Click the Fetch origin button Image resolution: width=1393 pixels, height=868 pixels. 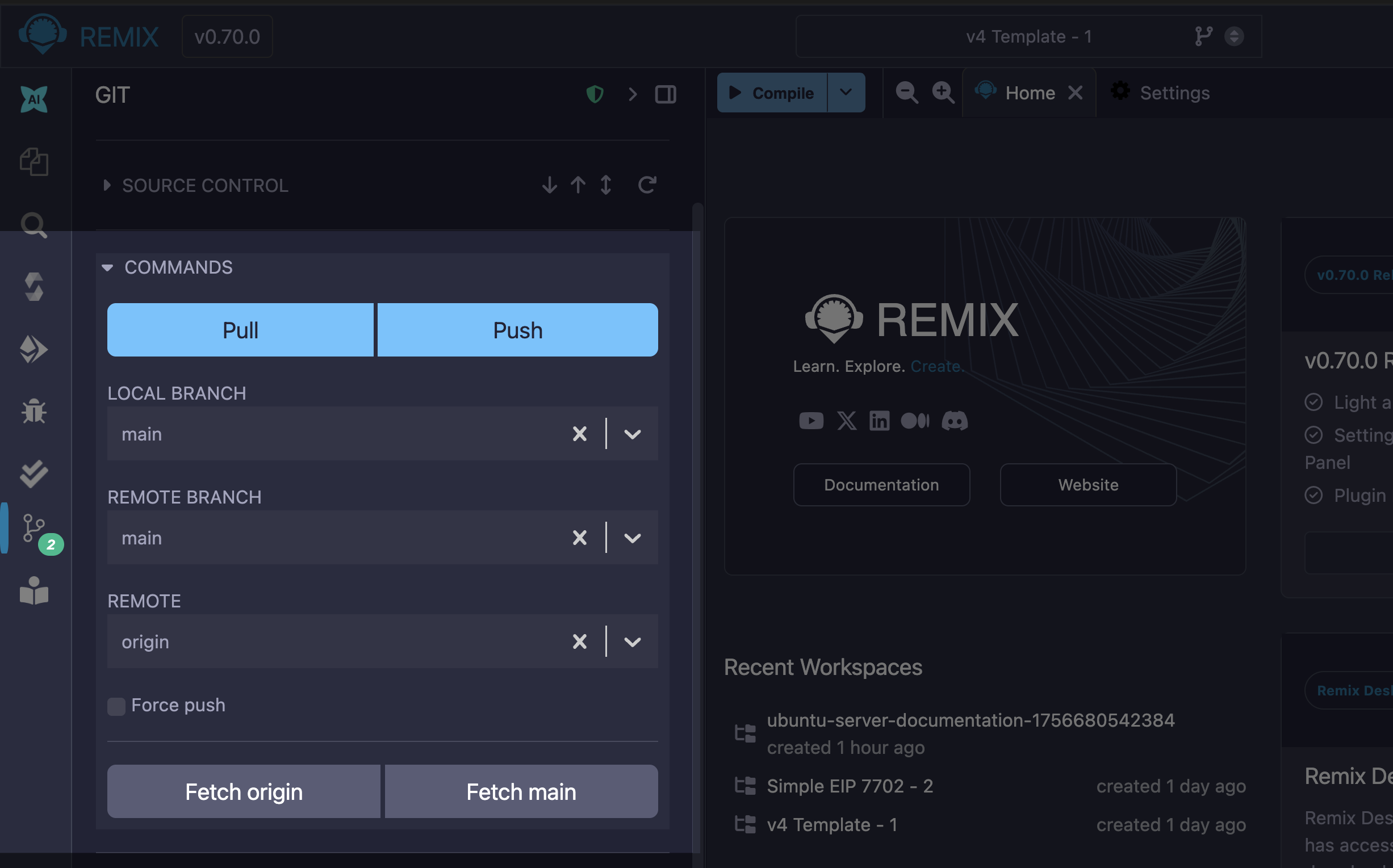tap(244, 792)
